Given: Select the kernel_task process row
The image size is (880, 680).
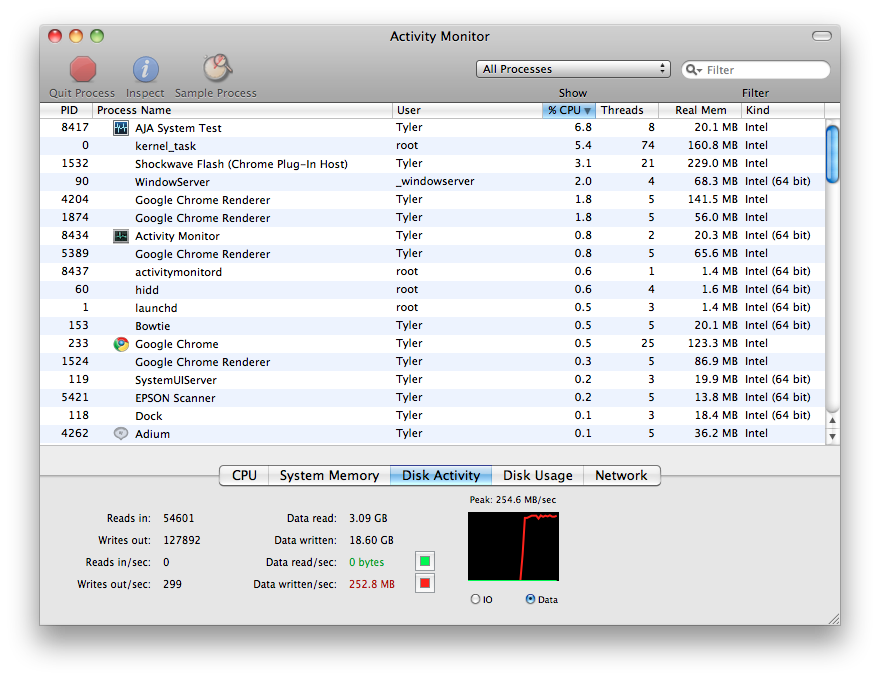Looking at the screenshot, I should pos(432,146).
